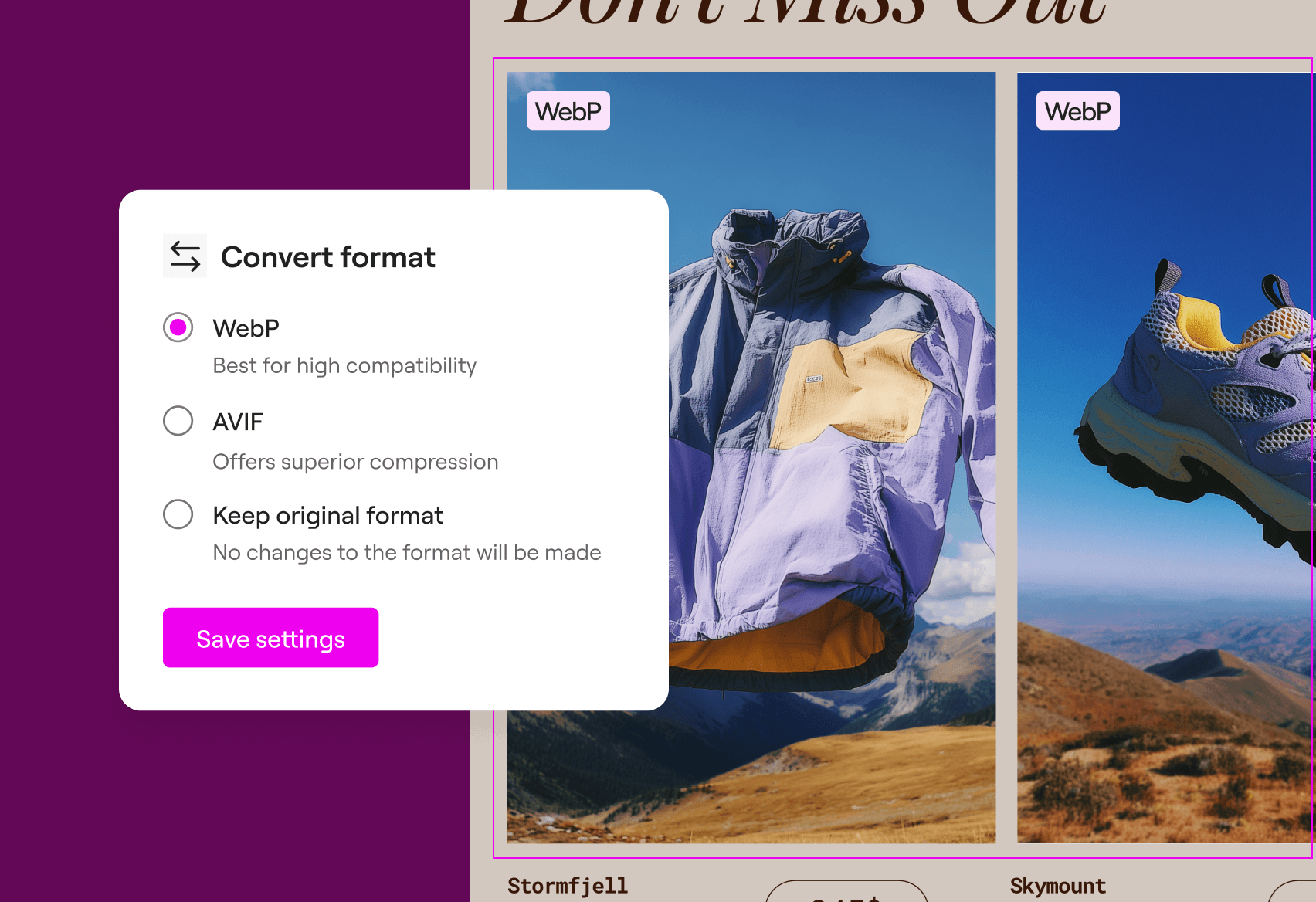The width and height of the screenshot is (1316, 902).
Task: Click the WebP badge on jacket image
Action: [568, 111]
